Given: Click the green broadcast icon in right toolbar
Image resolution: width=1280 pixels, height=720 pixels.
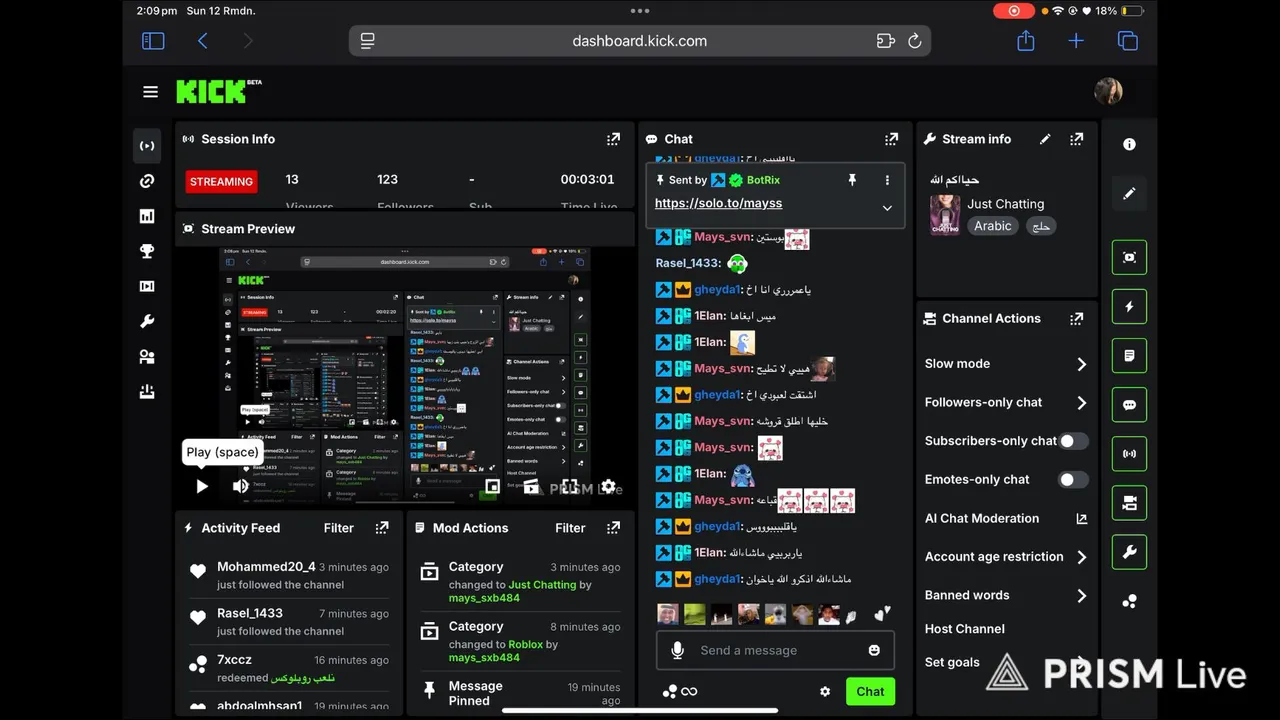Looking at the screenshot, I should (x=1129, y=454).
